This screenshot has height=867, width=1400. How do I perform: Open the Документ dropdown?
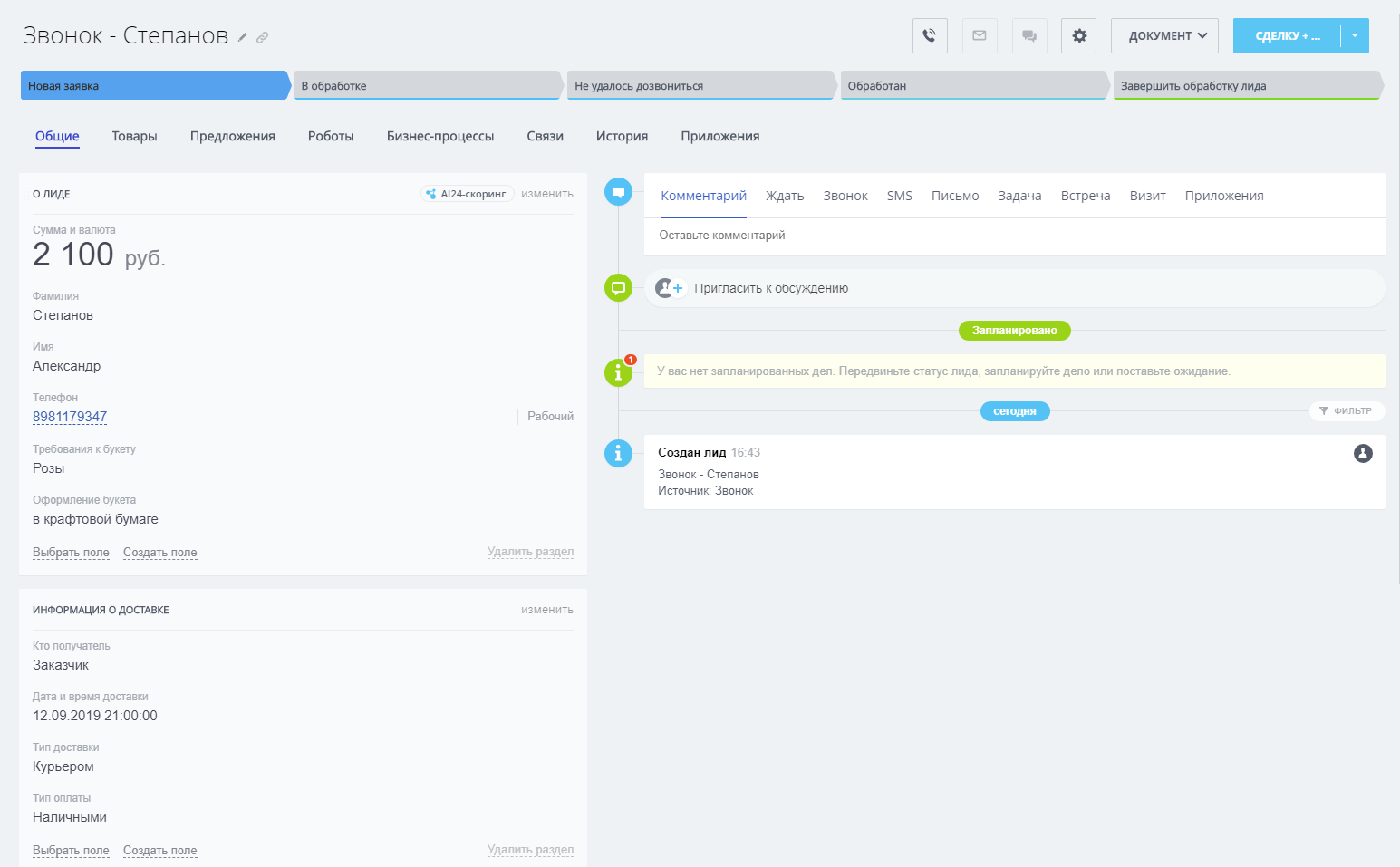coord(1164,36)
